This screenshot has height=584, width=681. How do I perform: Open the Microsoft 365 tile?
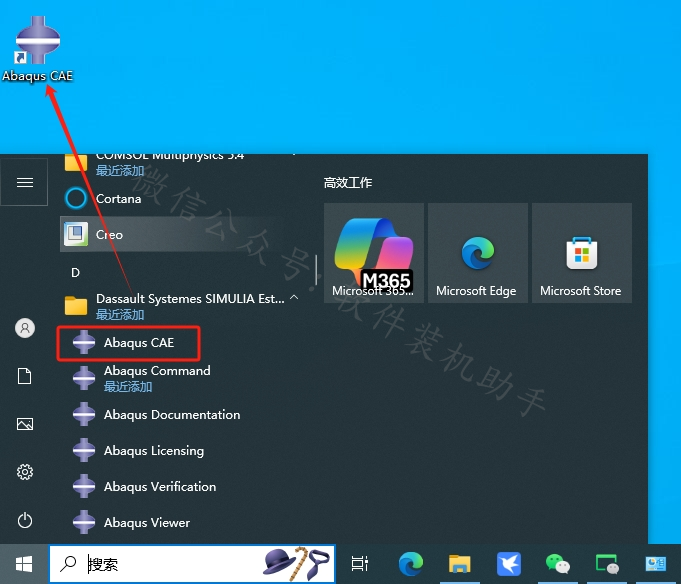[374, 253]
